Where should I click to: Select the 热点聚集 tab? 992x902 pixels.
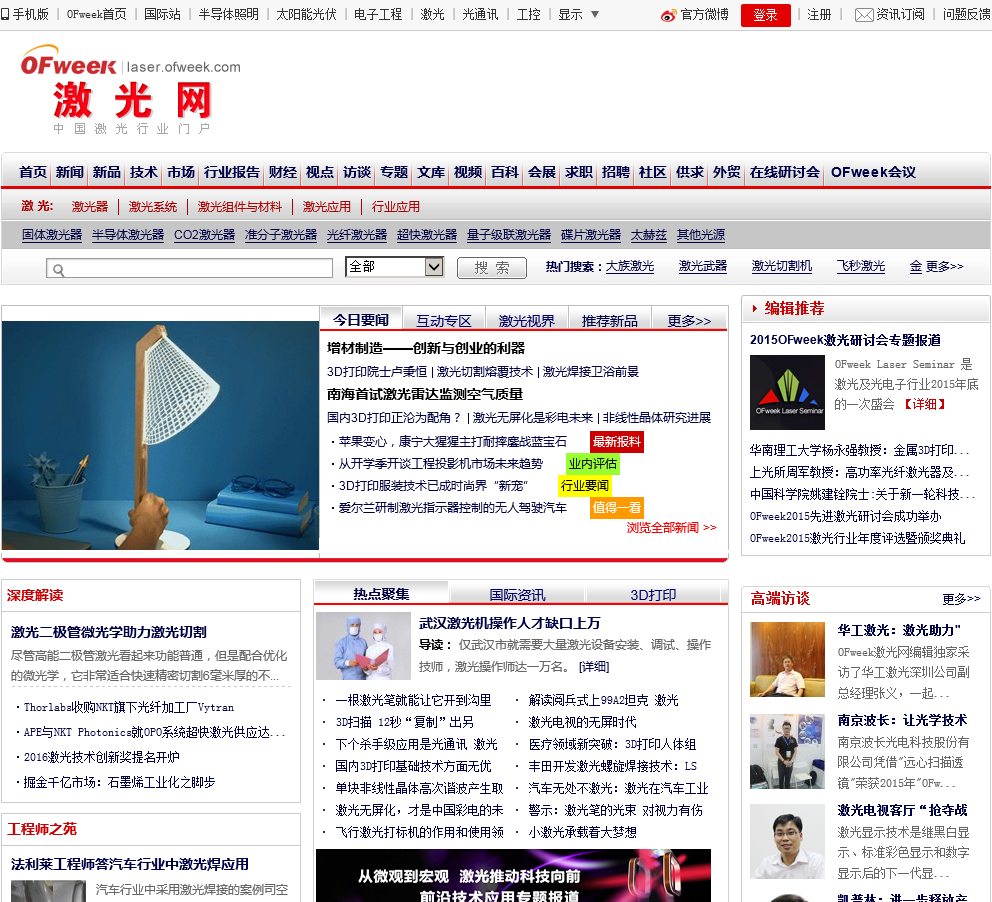(381, 594)
